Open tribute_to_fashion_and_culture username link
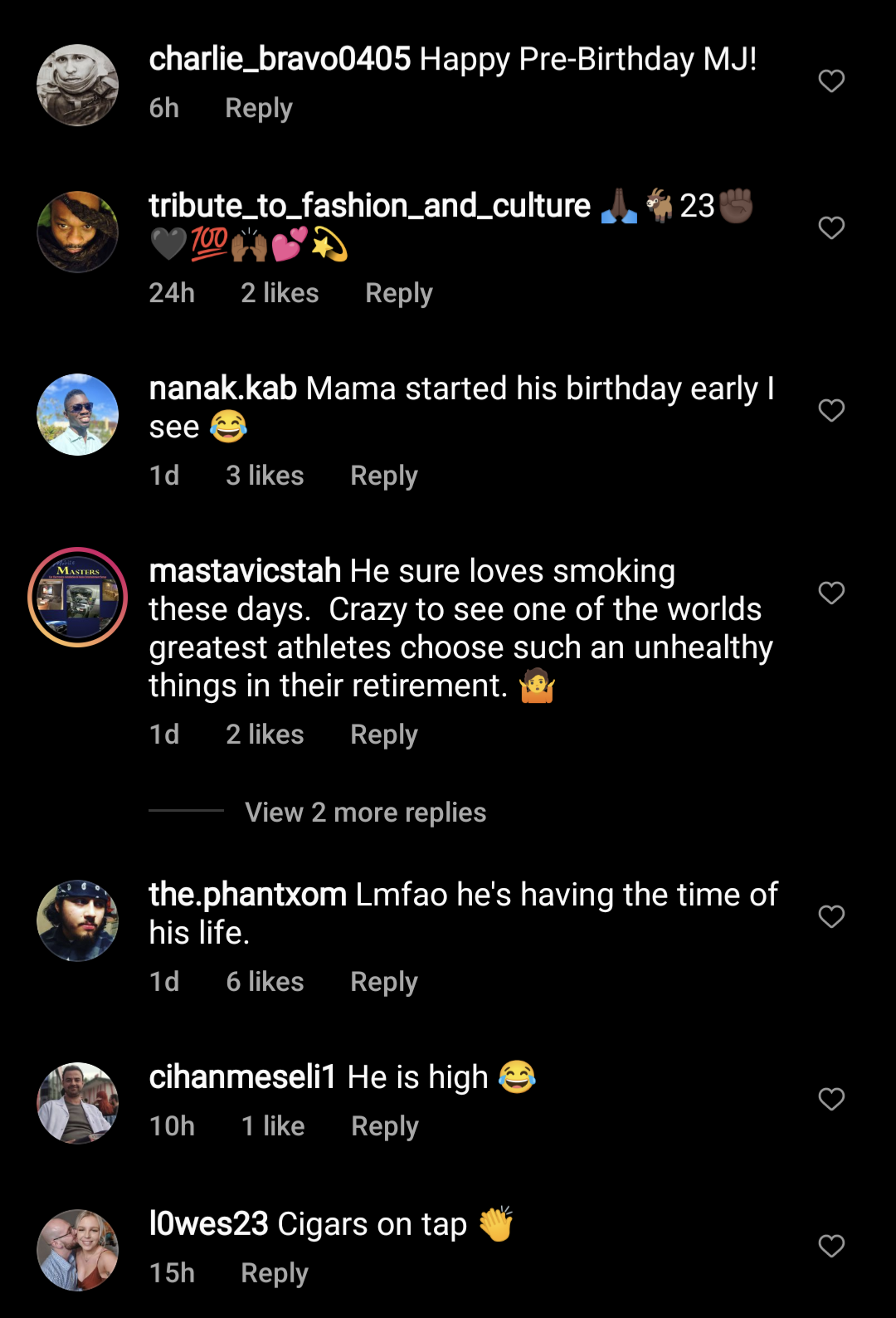Image resolution: width=896 pixels, height=1318 pixels. click(369, 205)
